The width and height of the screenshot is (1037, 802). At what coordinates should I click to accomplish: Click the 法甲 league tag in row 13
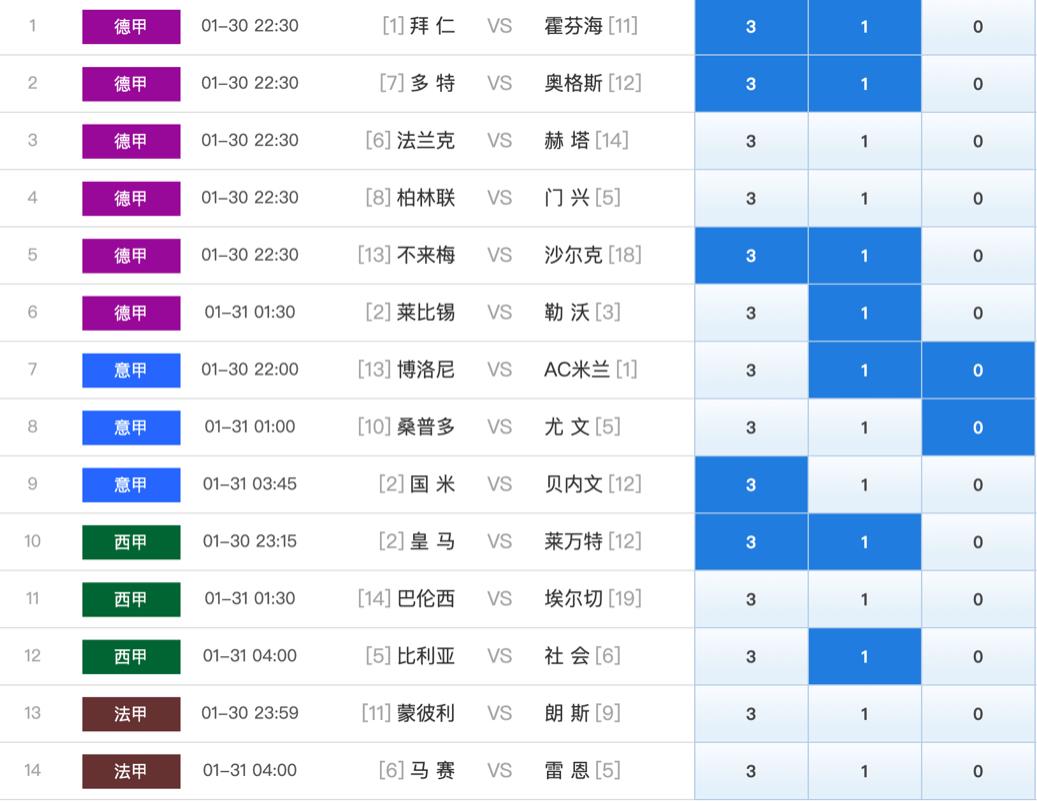pos(131,714)
